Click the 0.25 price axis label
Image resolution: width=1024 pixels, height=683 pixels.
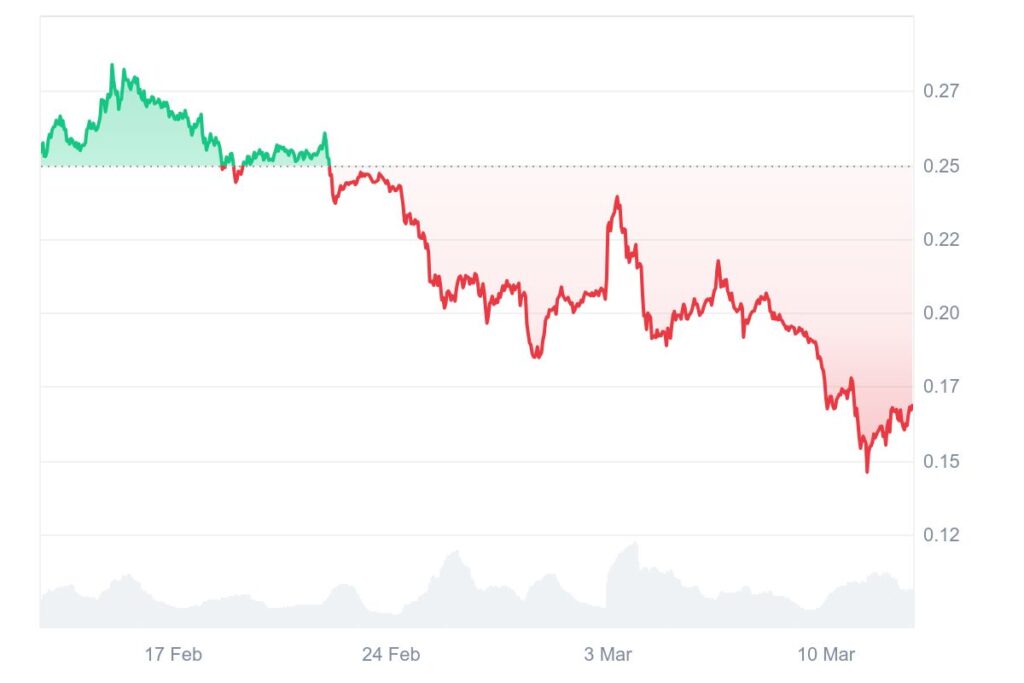[x=941, y=166]
